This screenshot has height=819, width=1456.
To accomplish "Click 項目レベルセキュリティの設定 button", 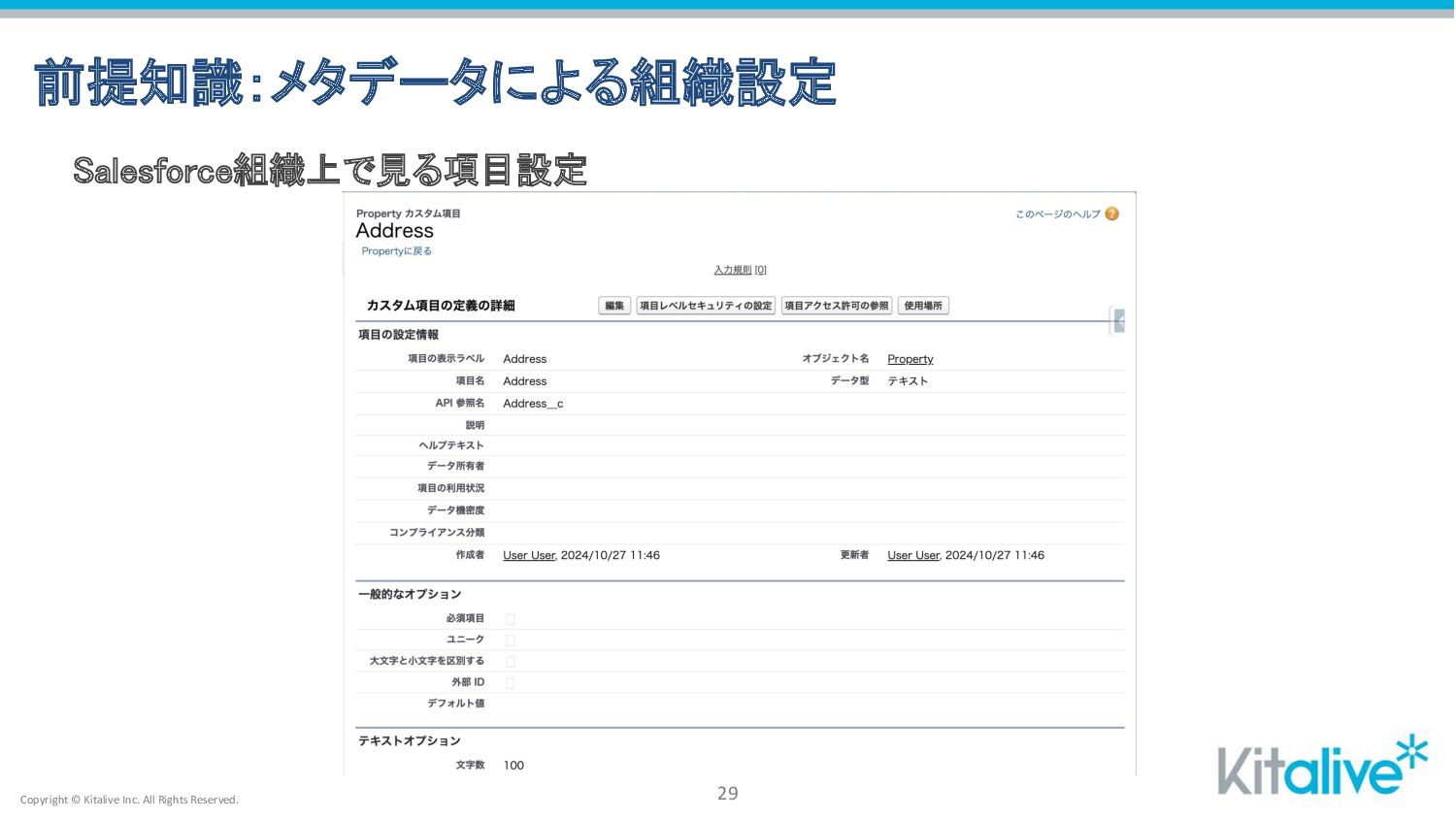I will pyautogui.click(x=706, y=306).
